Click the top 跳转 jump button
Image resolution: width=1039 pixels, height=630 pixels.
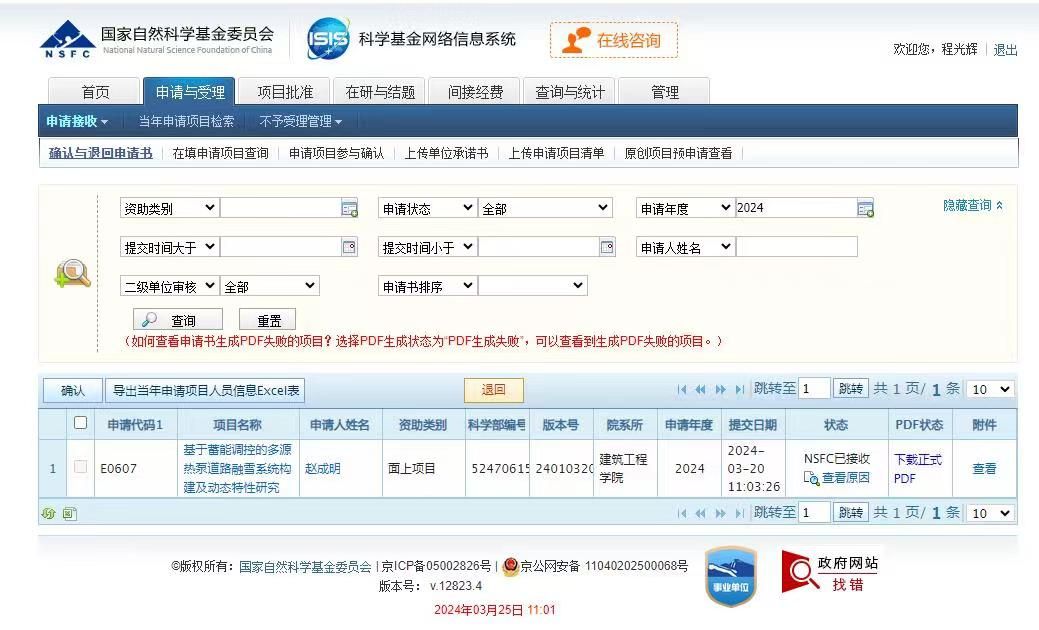(x=850, y=389)
